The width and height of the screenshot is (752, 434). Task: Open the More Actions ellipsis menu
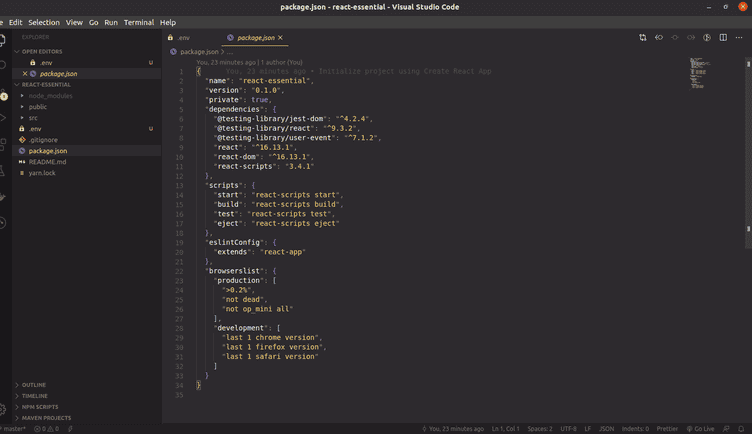(739, 37)
